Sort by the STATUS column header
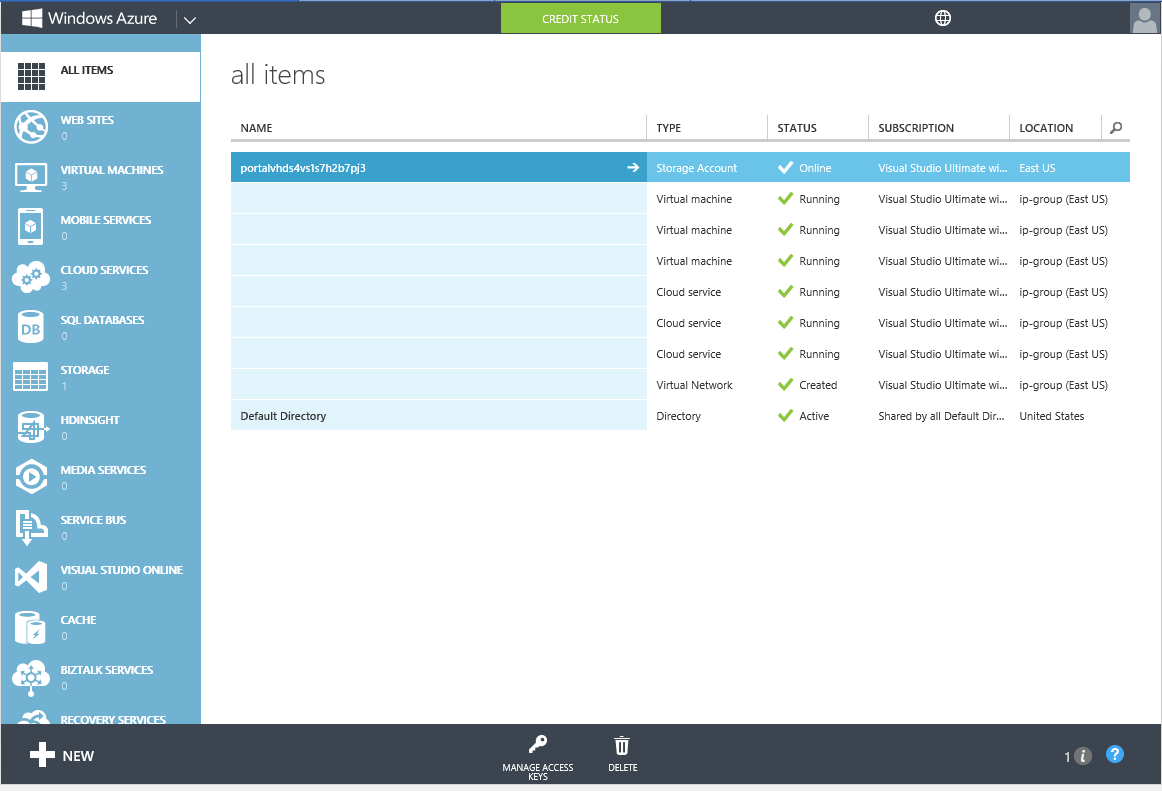1162x791 pixels. pyautogui.click(x=797, y=128)
